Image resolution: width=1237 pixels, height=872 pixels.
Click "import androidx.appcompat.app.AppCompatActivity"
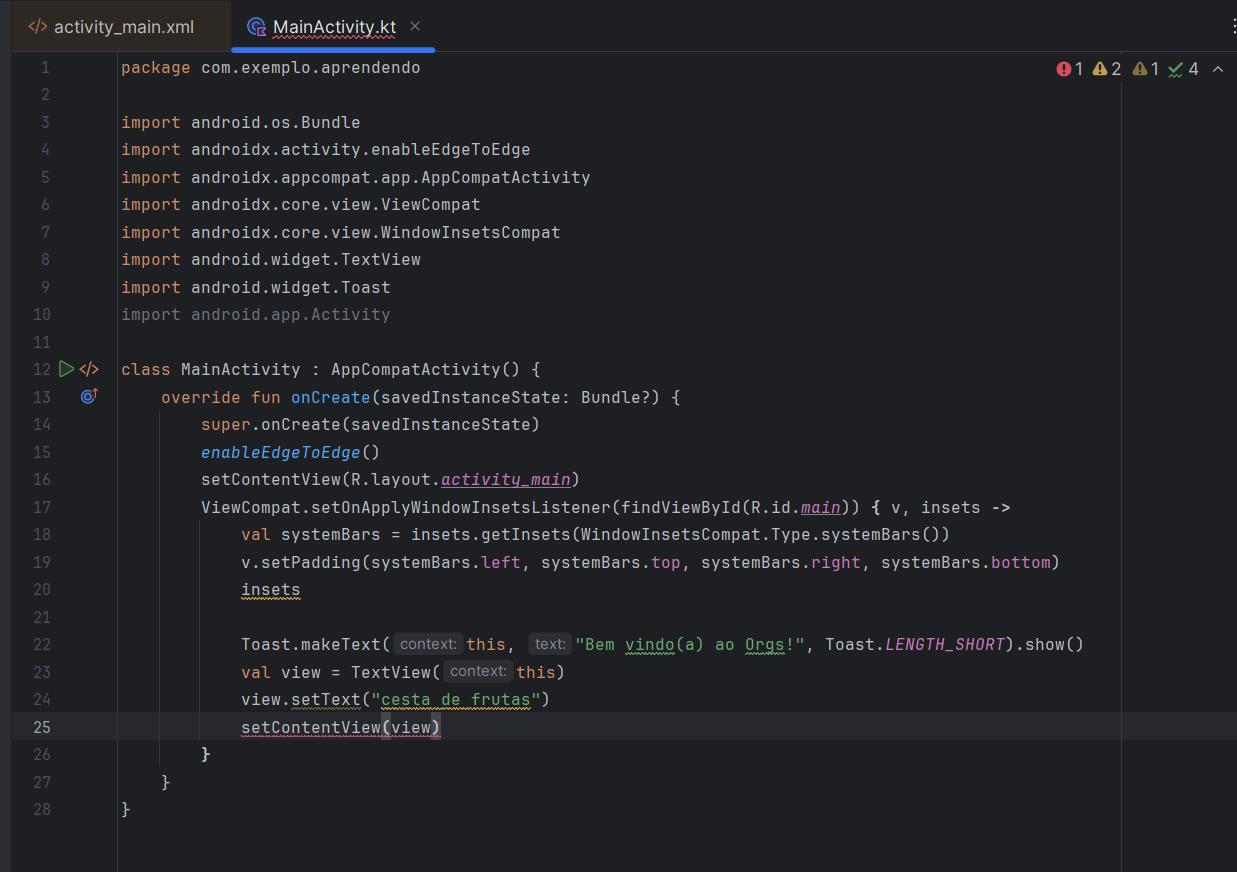point(356,177)
